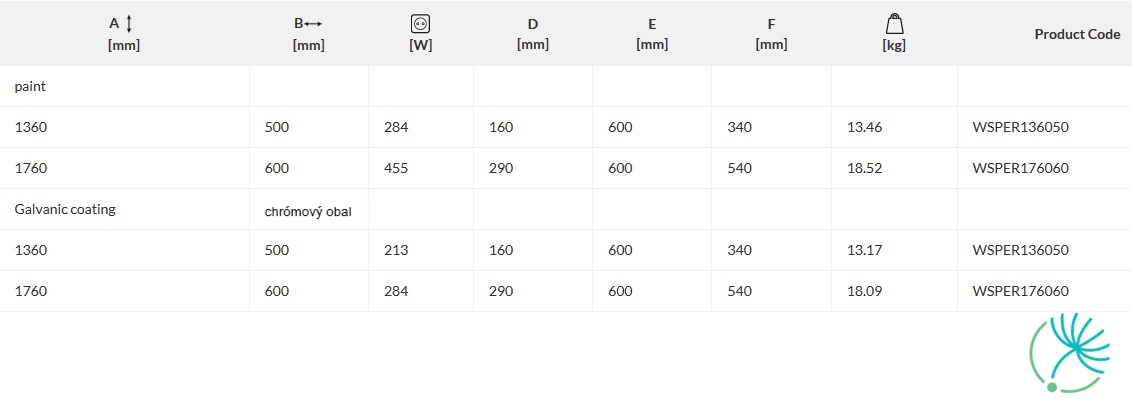
Task: Open product code WSPER176060 in the 18.09 kg row
Action: click(1021, 291)
